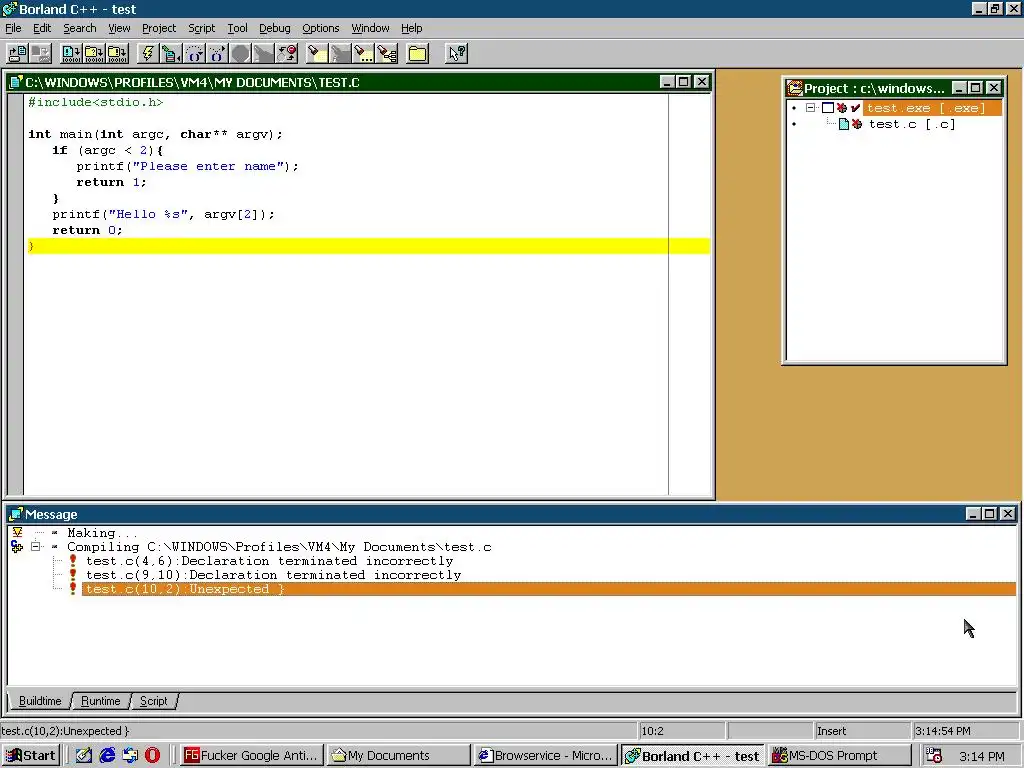The height and width of the screenshot is (768, 1024).
Task: Click the yellow icon beside the Making row
Action: click(x=17, y=532)
